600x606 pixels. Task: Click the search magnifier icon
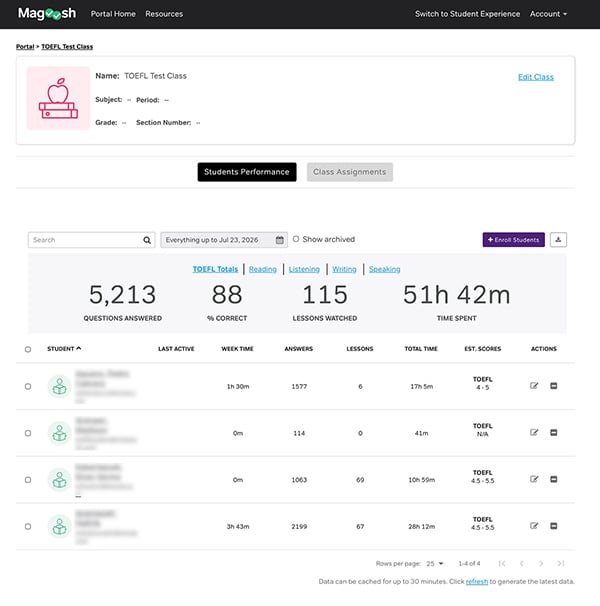[x=147, y=240]
